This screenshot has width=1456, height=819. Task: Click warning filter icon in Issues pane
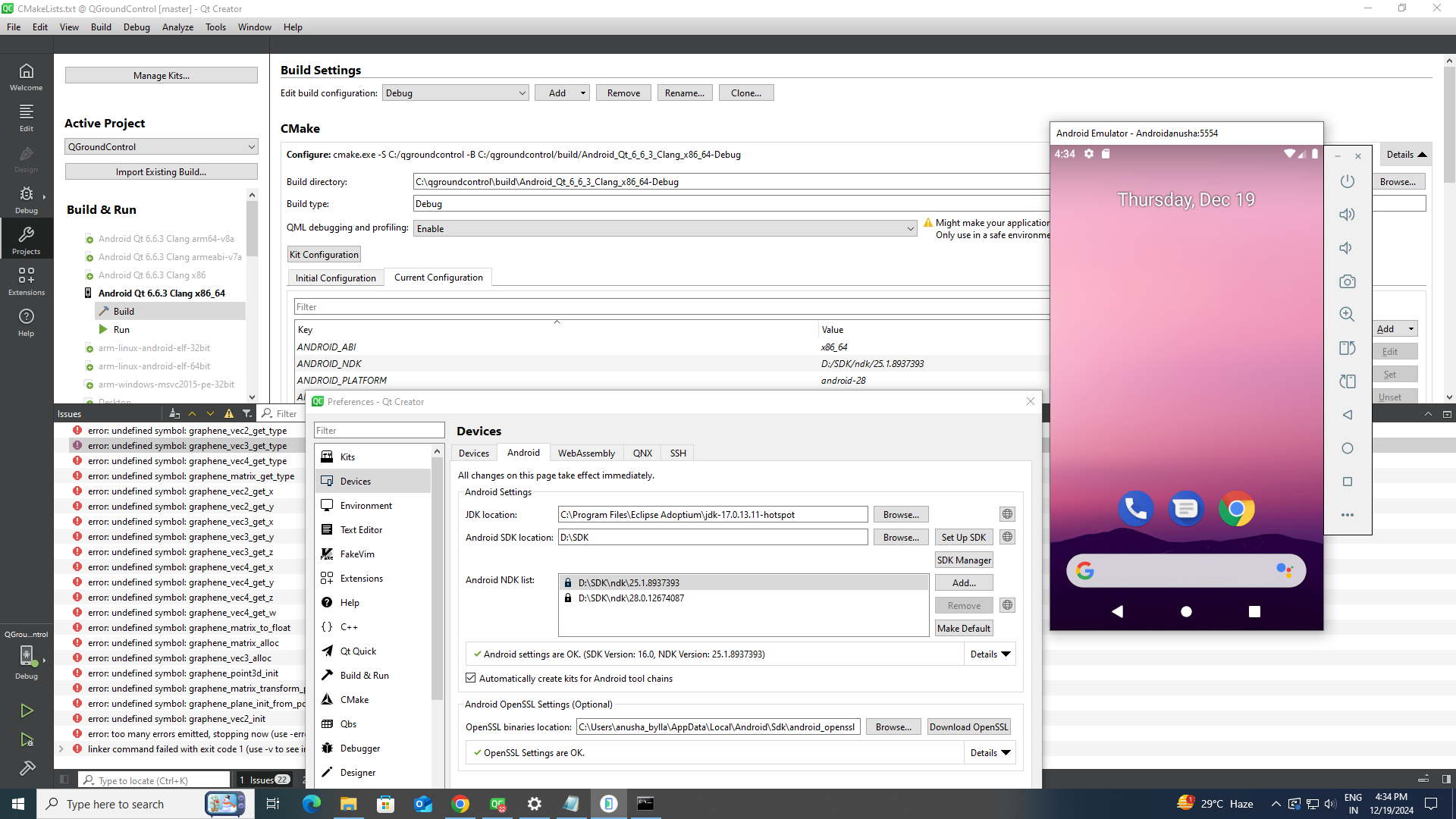pos(229,413)
